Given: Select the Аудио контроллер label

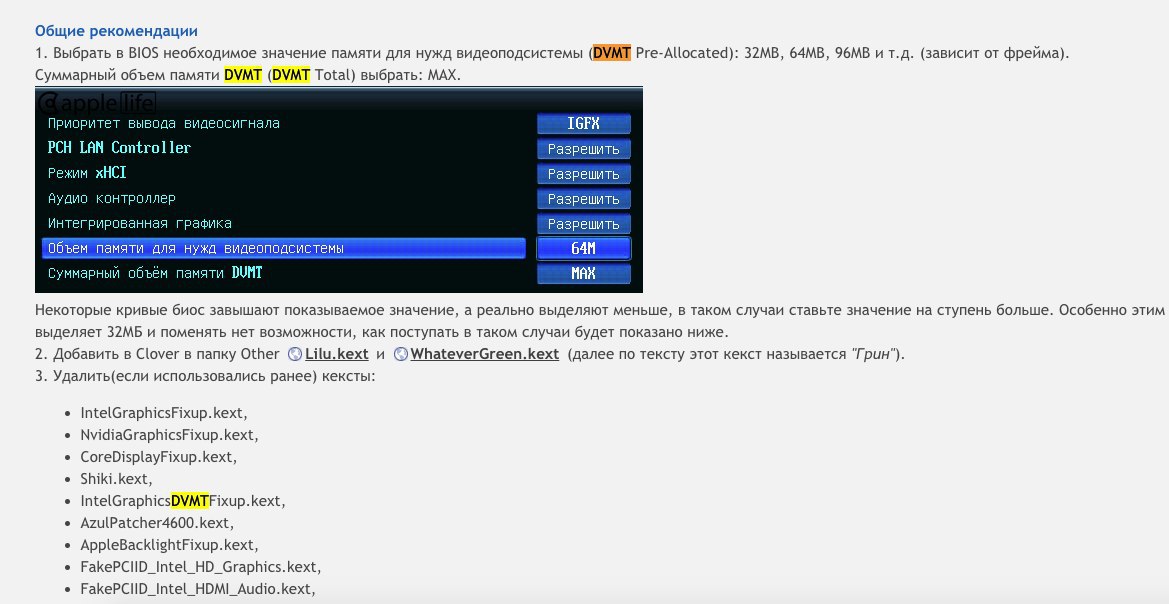Looking at the screenshot, I should coord(112,198).
